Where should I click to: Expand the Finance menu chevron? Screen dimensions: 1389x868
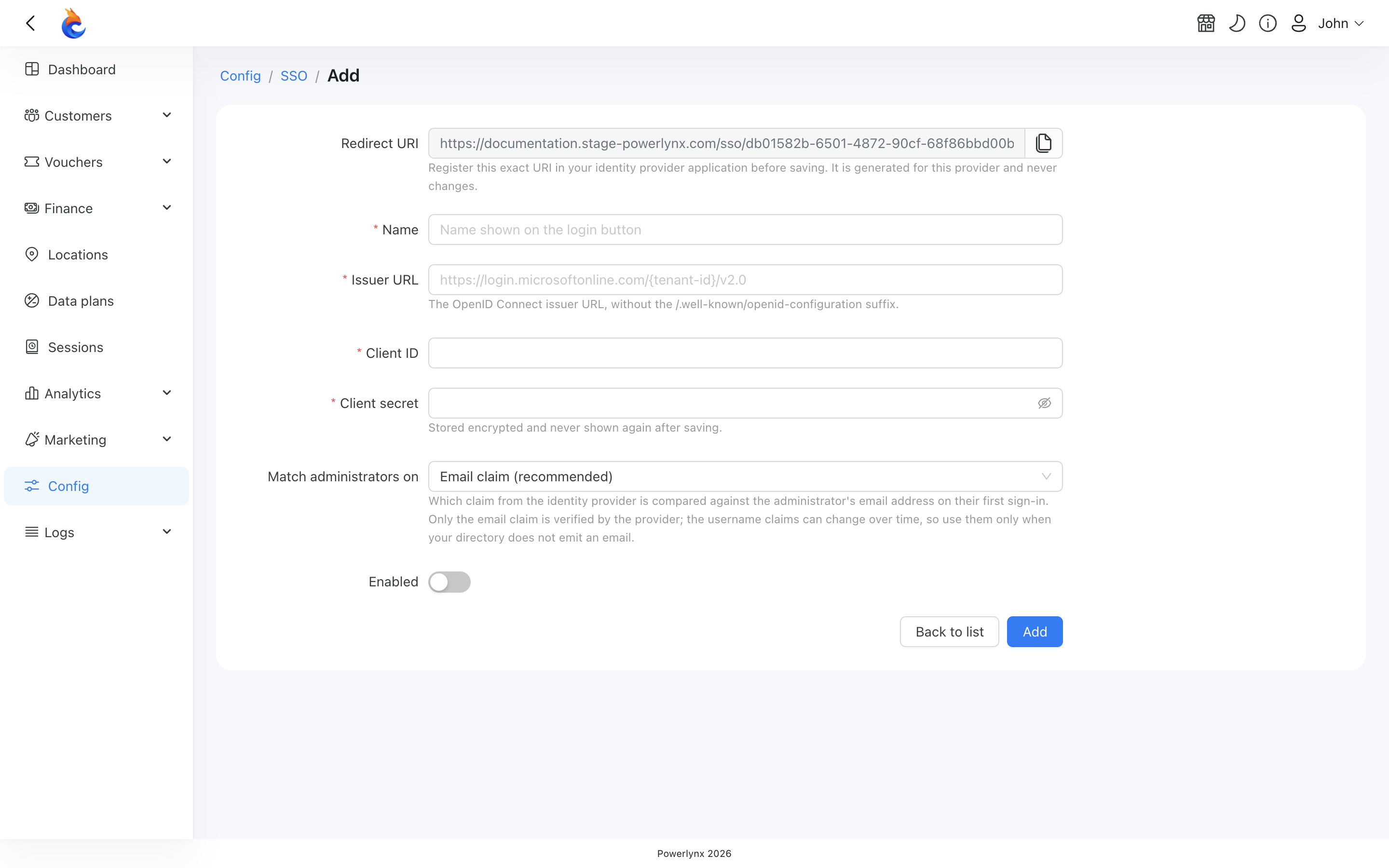pyautogui.click(x=167, y=208)
